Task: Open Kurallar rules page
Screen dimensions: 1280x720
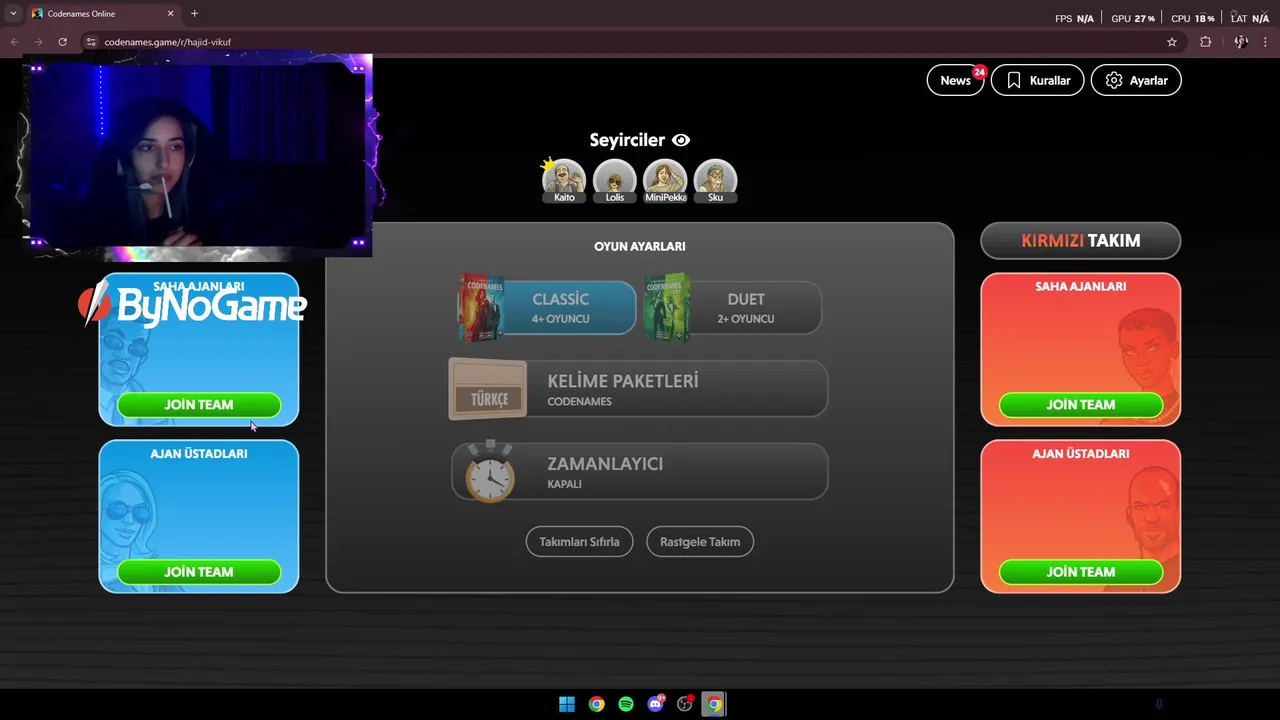Action: (x=1038, y=80)
